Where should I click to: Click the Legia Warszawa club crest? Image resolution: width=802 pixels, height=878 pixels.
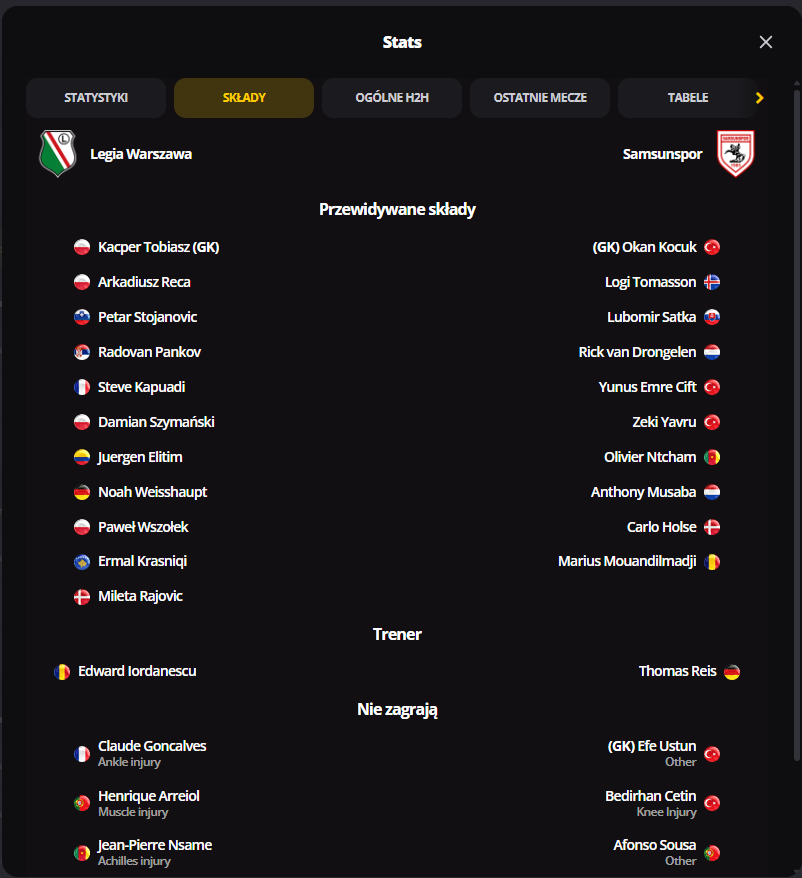coord(57,154)
